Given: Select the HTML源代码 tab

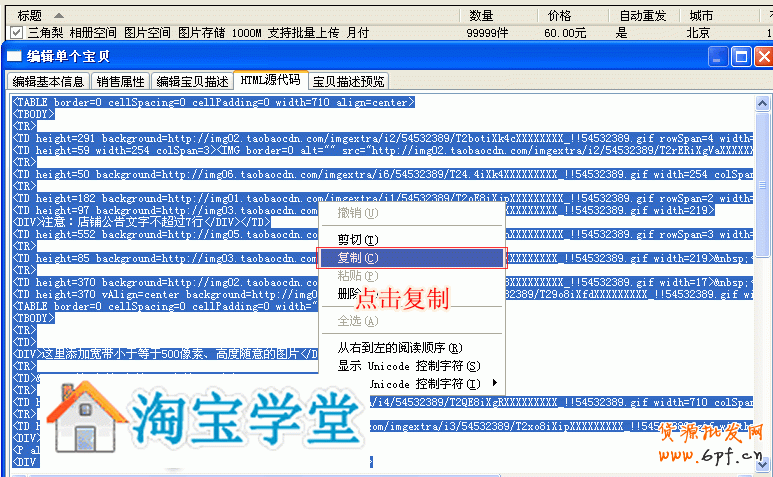Looking at the screenshot, I should click(270, 80).
